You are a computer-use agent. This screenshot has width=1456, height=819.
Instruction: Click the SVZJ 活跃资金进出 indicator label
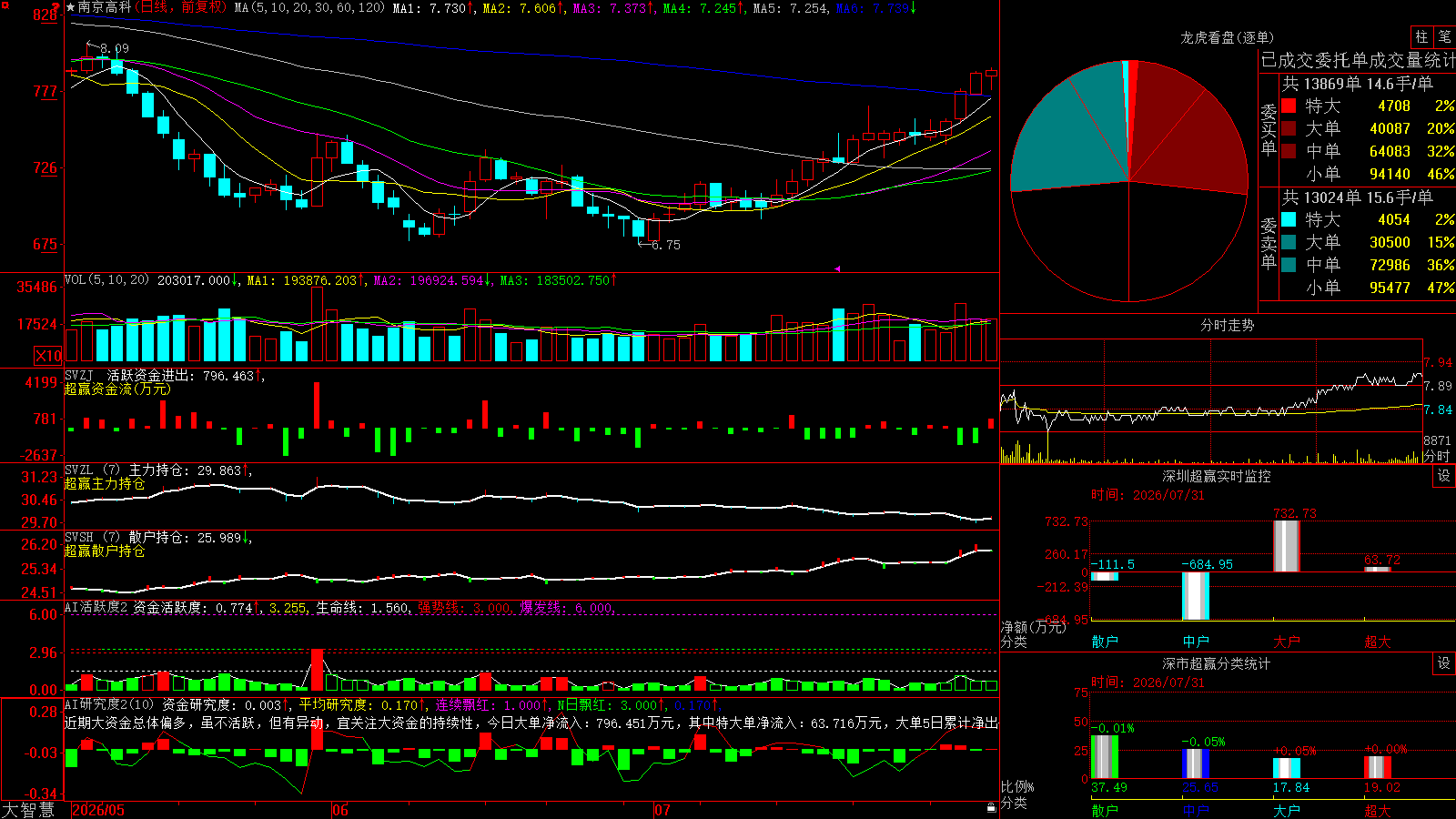131,375
